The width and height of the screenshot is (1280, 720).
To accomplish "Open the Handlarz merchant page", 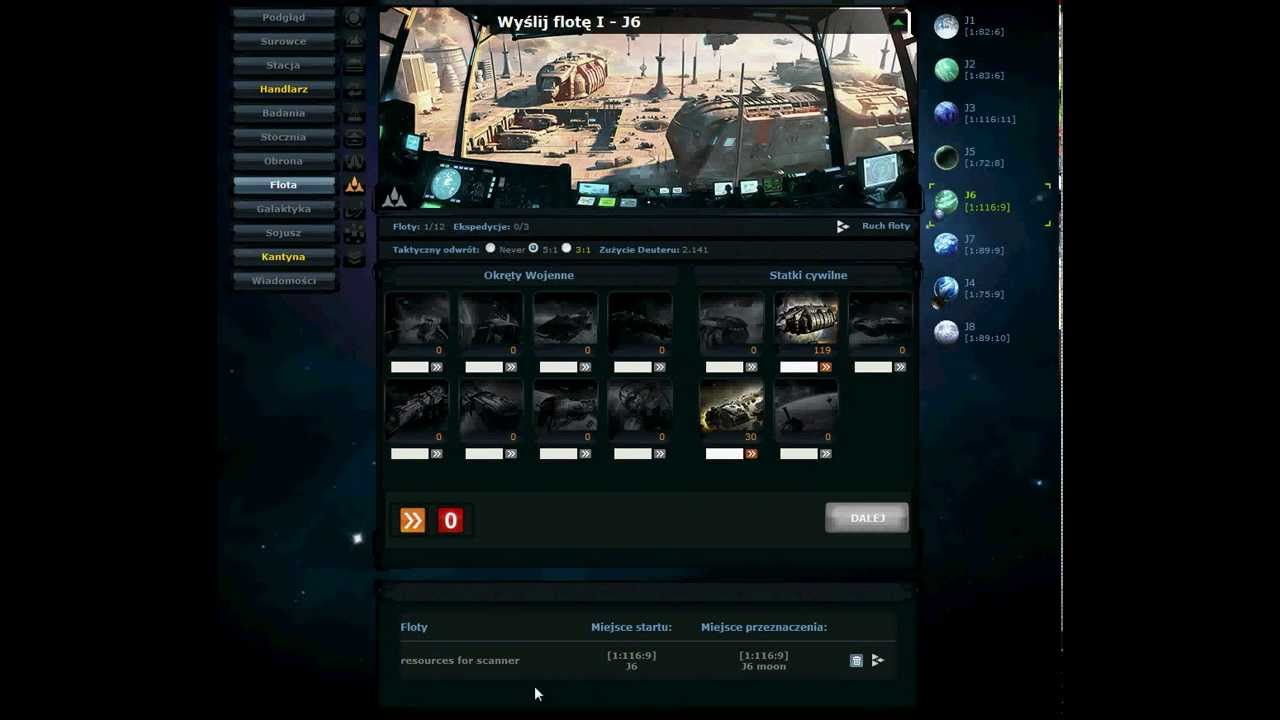I will pyautogui.click(x=284, y=89).
